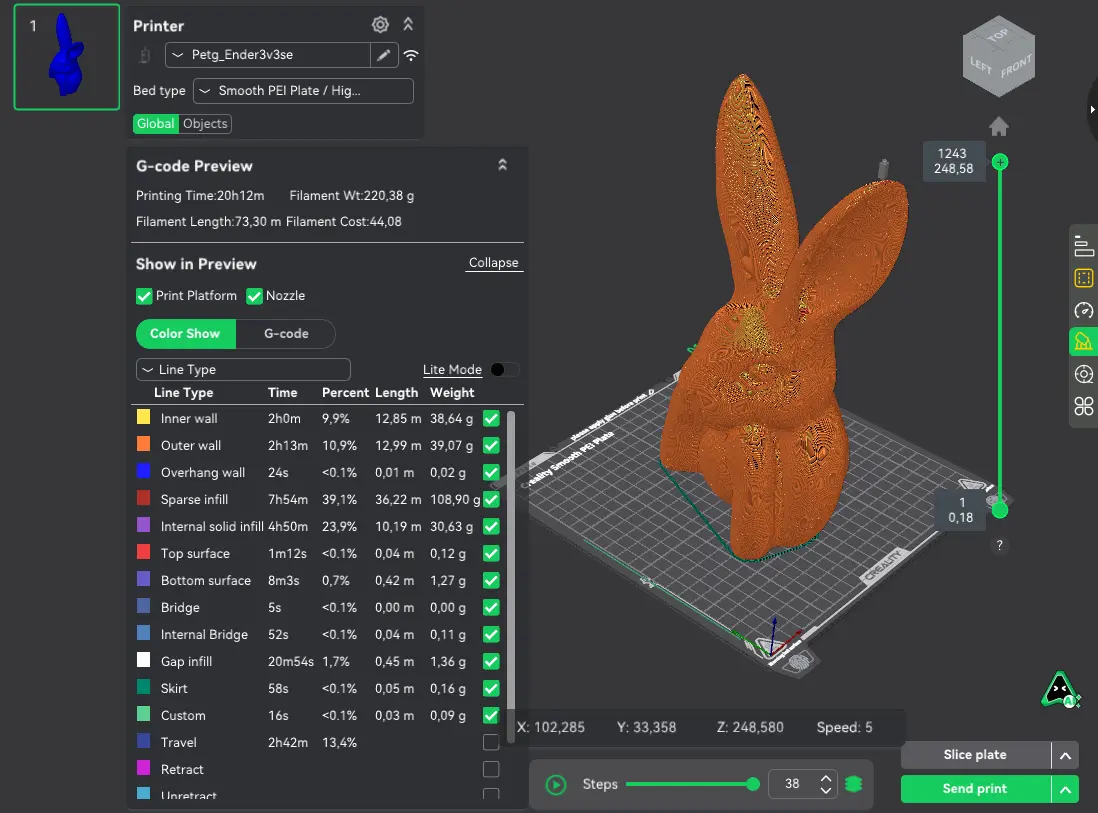Viewport: 1098px width, 813px height.
Task: Expand the Slice plate options arrow
Action: tap(1065, 756)
